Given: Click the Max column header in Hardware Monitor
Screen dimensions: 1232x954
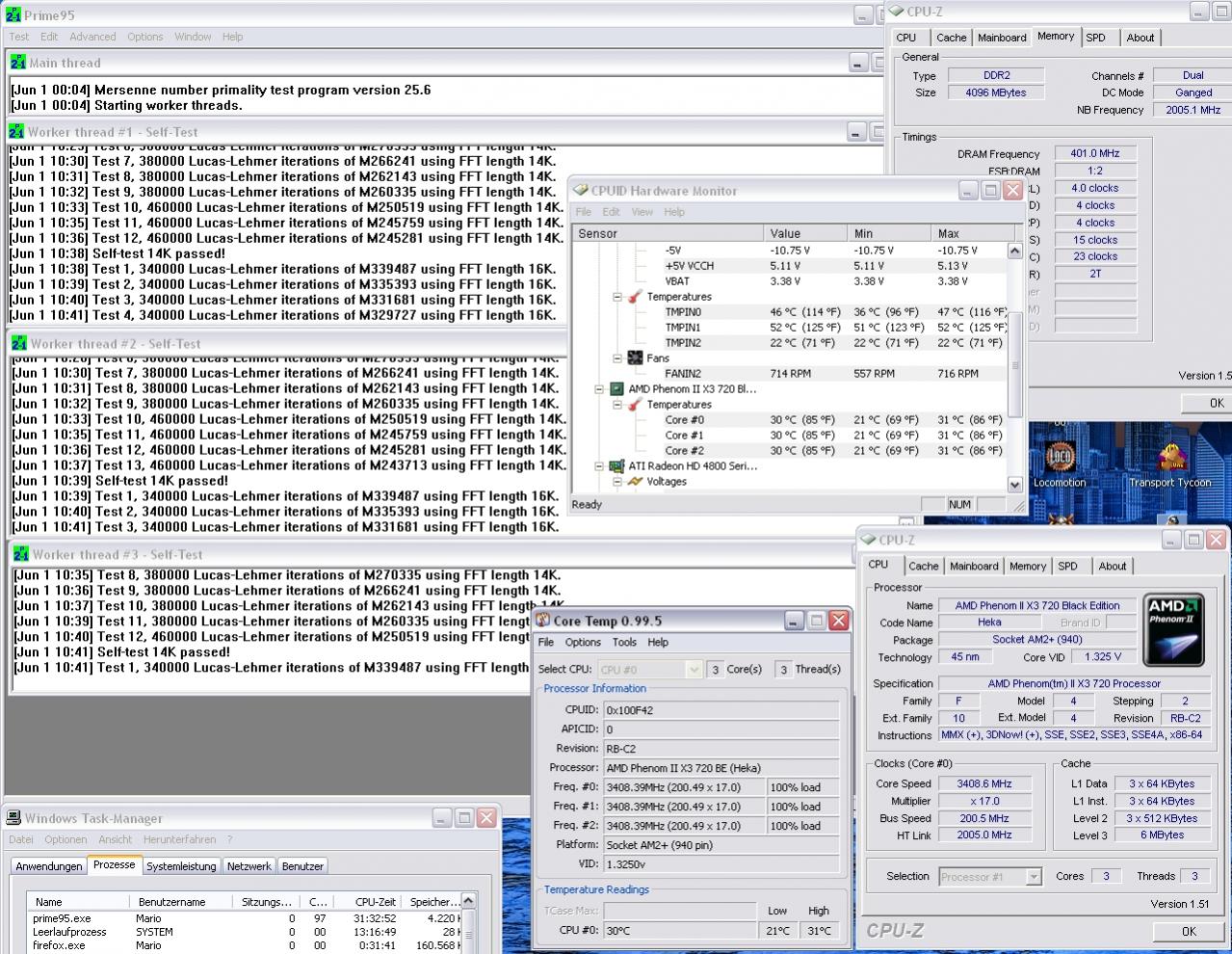Looking at the screenshot, I should point(974,233).
